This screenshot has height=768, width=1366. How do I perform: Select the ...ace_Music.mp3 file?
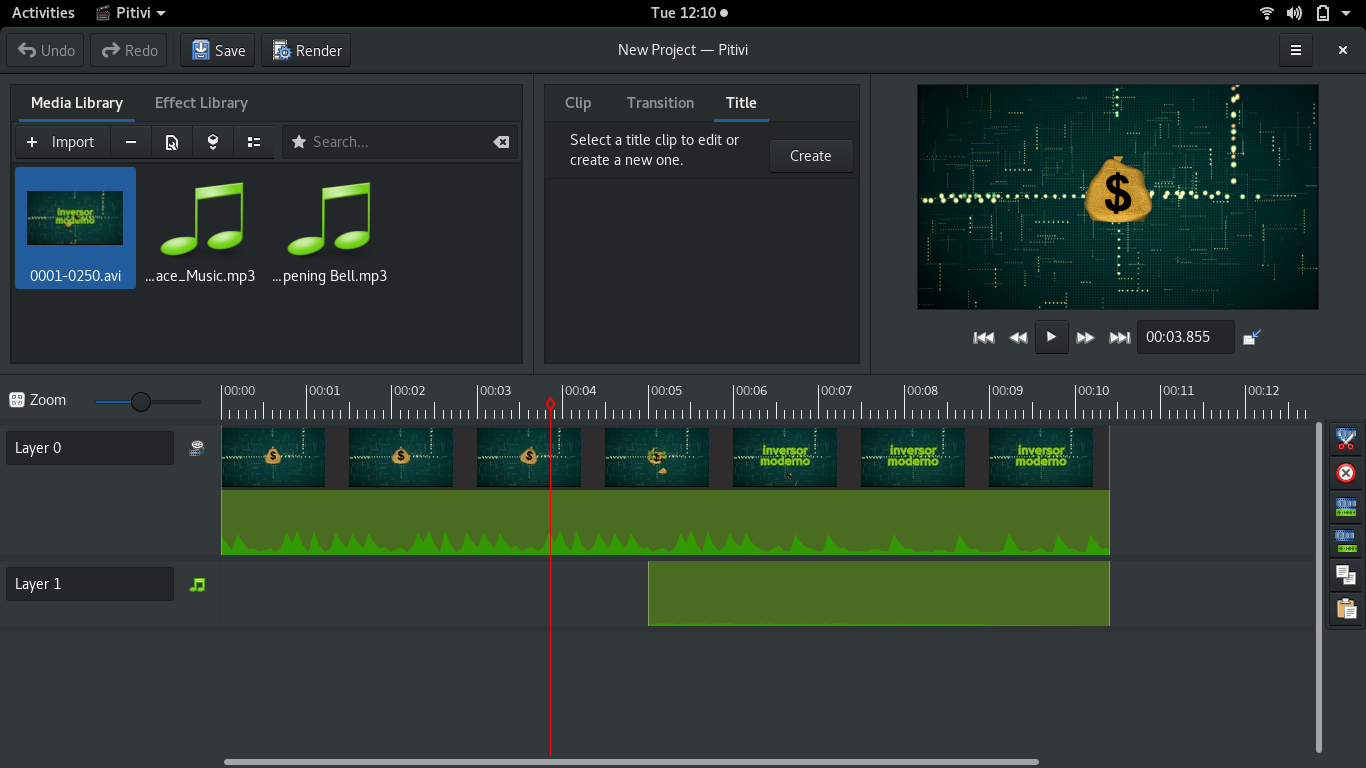tap(201, 230)
